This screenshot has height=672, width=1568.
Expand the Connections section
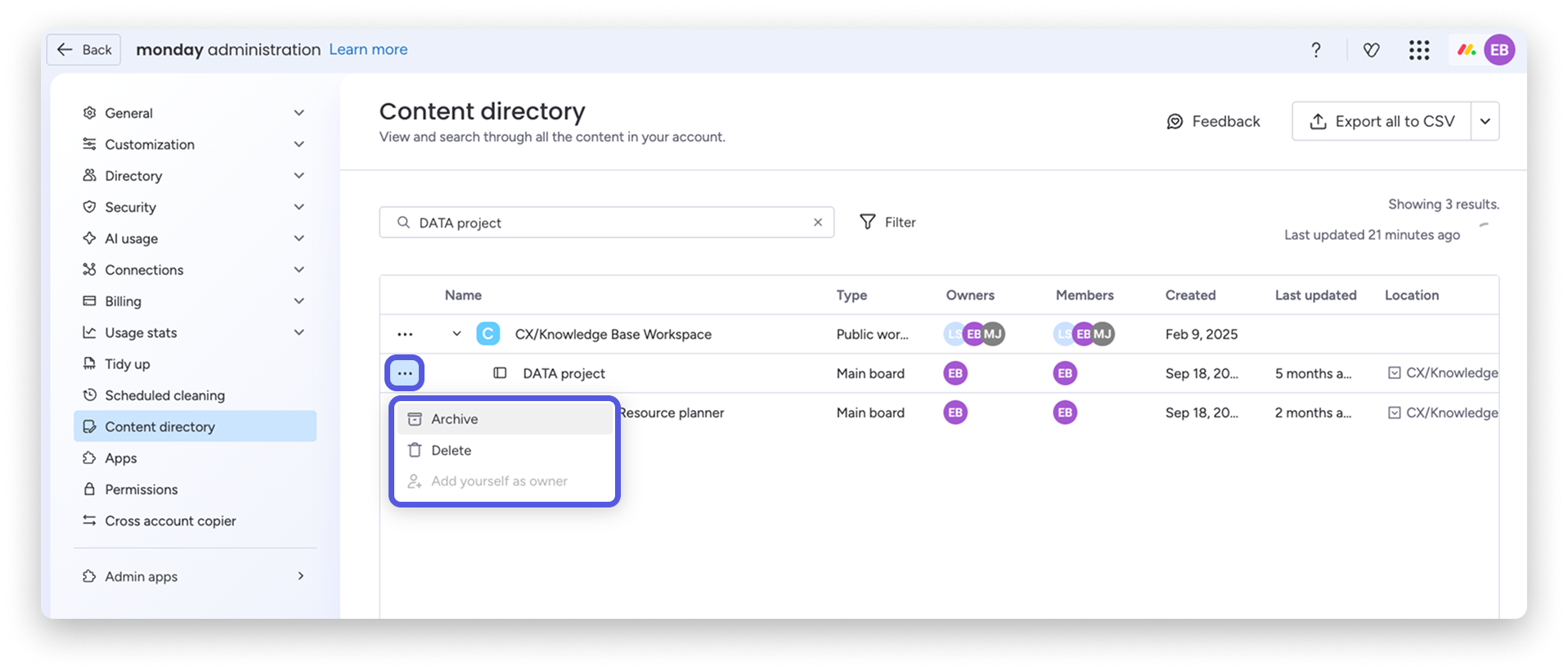click(x=299, y=269)
